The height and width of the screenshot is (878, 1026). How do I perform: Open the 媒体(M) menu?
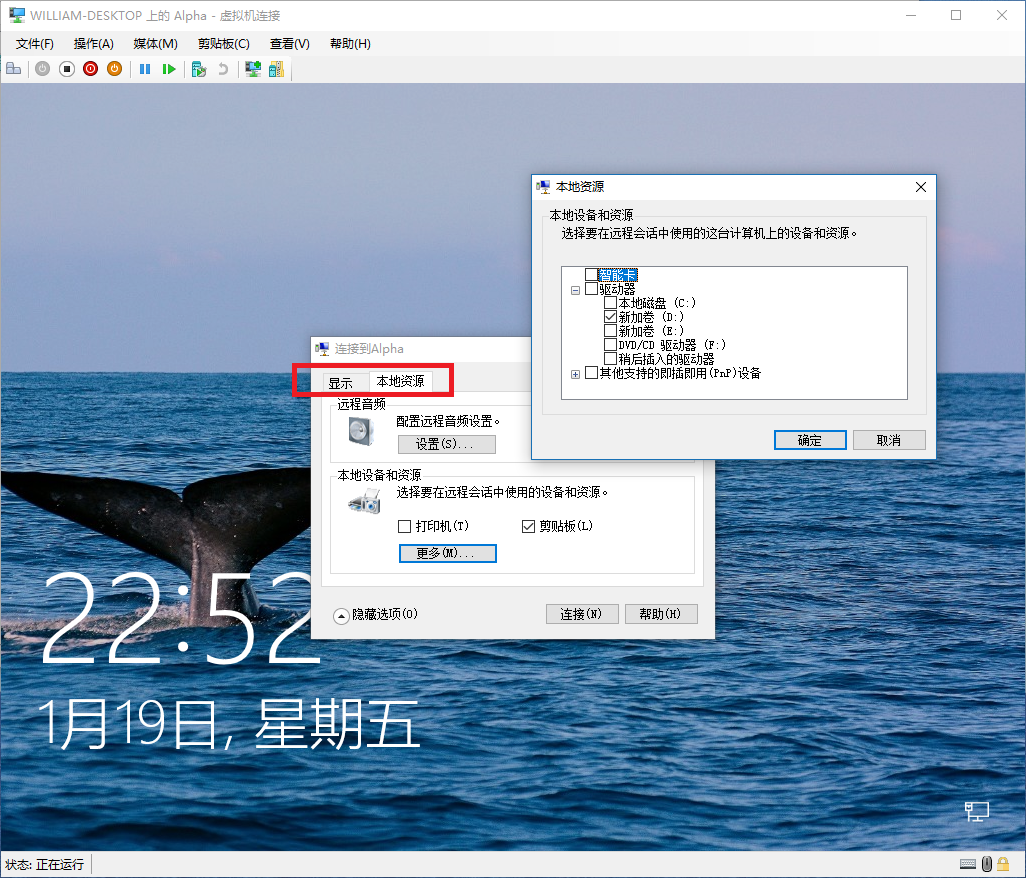pos(154,43)
